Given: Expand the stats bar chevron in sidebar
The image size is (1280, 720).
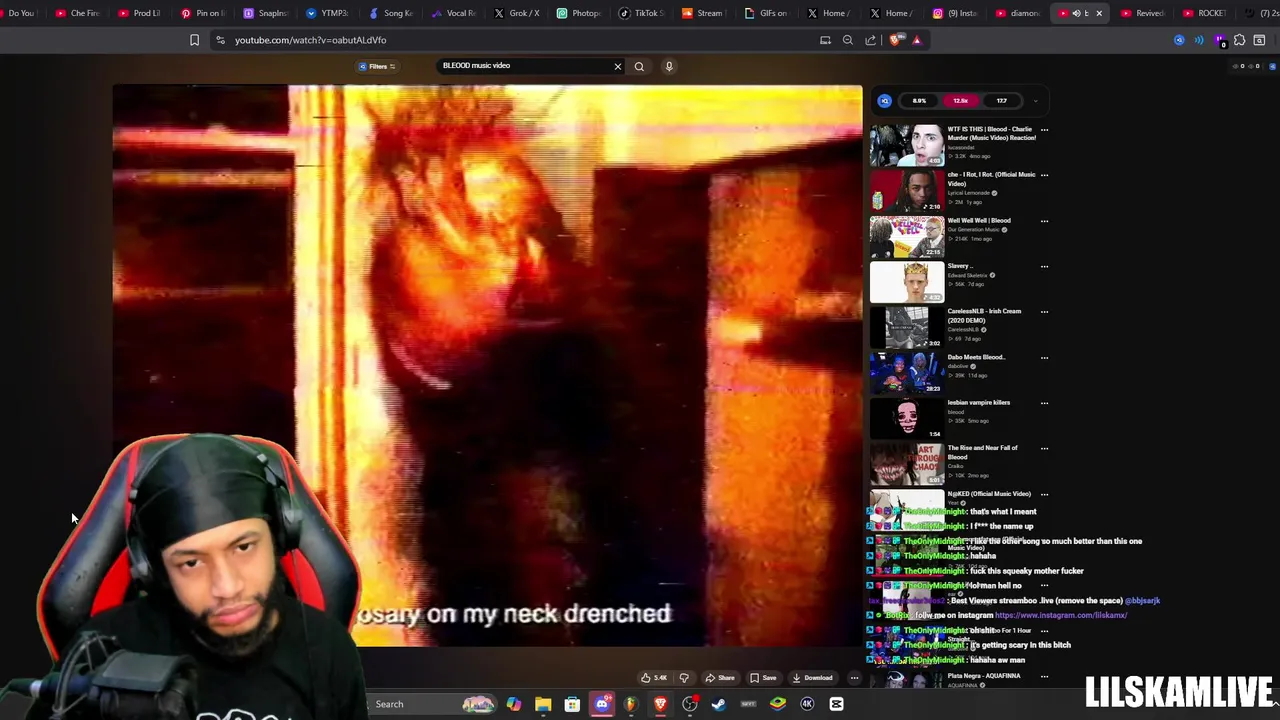Looking at the screenshot, I should 1035,101.
